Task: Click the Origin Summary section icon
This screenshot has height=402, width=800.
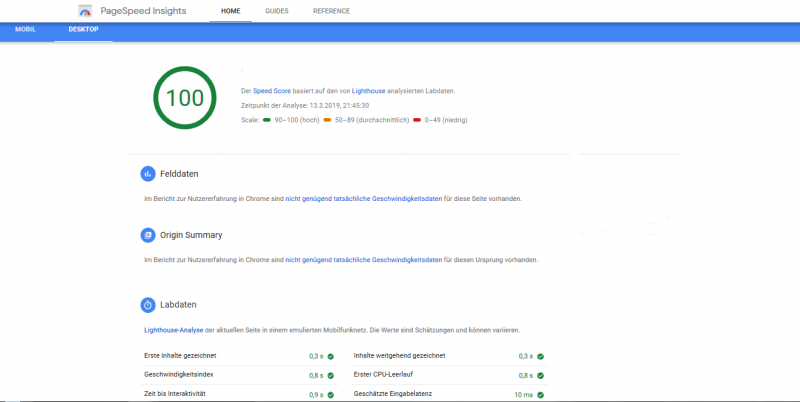Action: [148, 235]
